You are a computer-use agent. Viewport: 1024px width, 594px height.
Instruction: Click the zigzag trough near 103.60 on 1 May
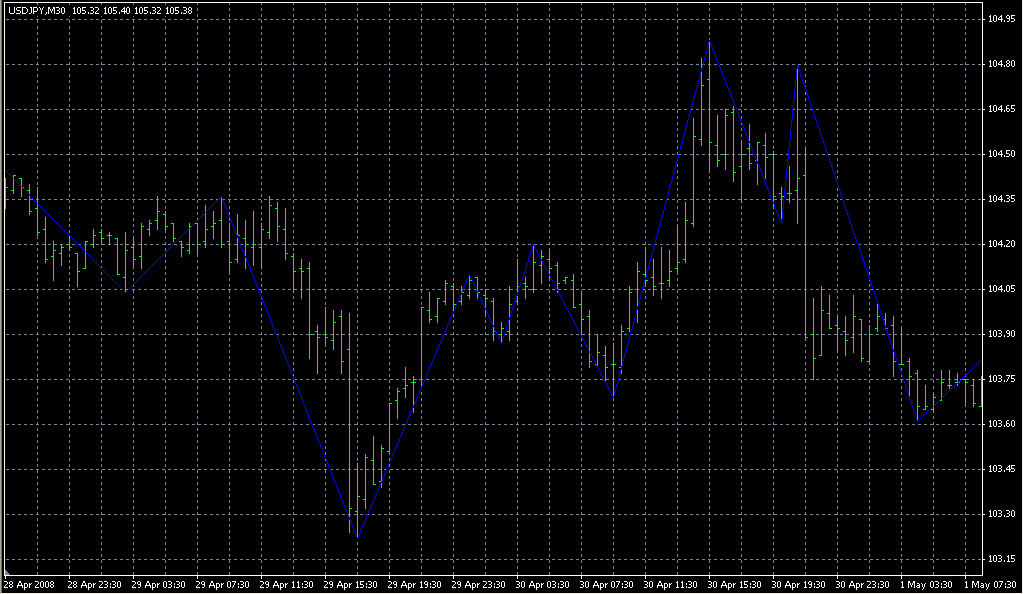pos(918,421)
